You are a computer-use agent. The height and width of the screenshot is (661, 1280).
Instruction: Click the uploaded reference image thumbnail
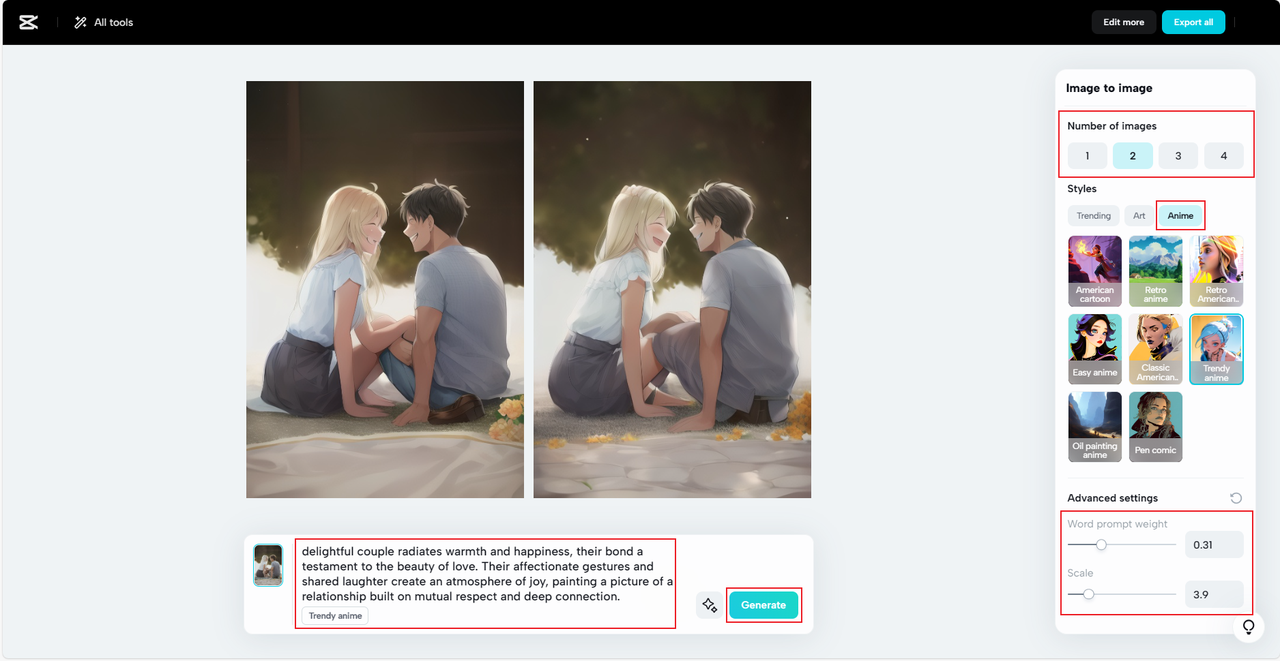coord(268,565)
